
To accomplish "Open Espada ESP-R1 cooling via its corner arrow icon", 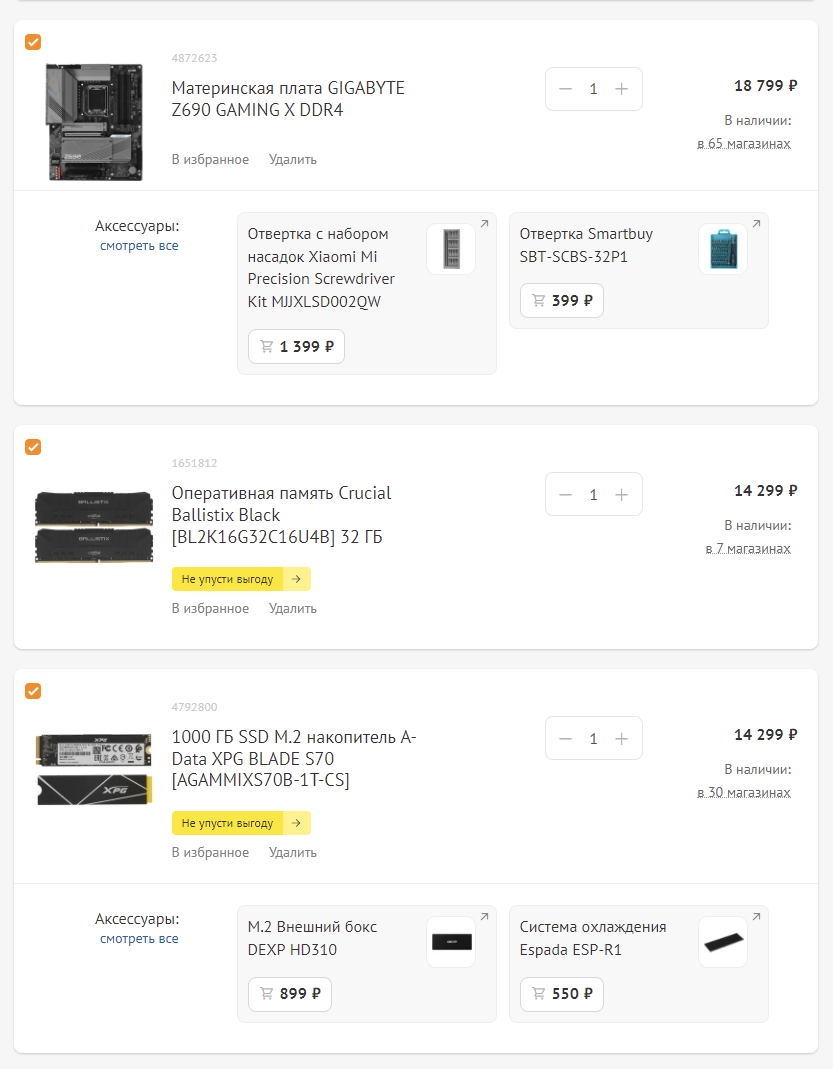I will 757,915.
